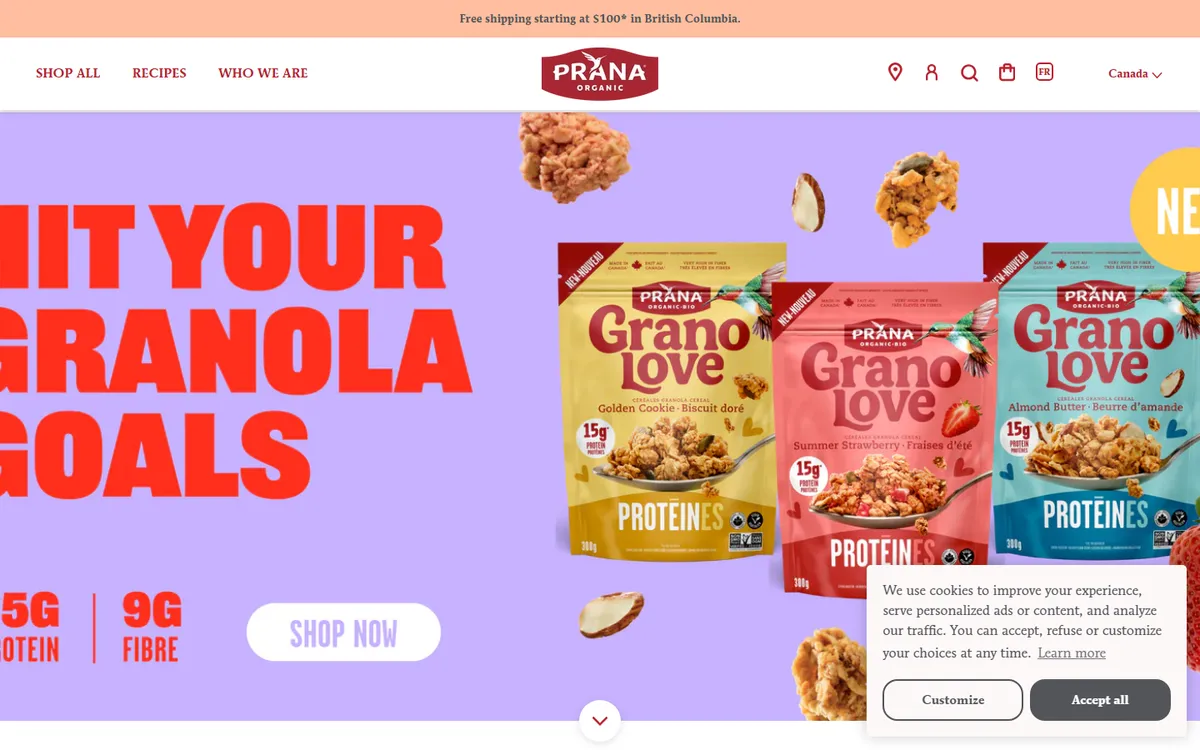The height and width of the screenshot is (750, 1200).
Task: Customize cookie preferences
Action: pos(952,700)
